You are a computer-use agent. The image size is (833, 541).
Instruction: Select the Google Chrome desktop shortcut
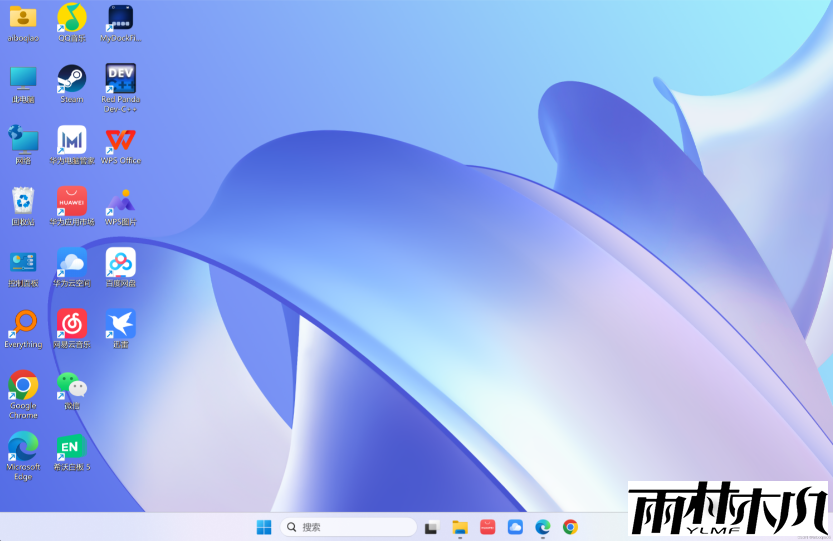(x=23, y=385)
